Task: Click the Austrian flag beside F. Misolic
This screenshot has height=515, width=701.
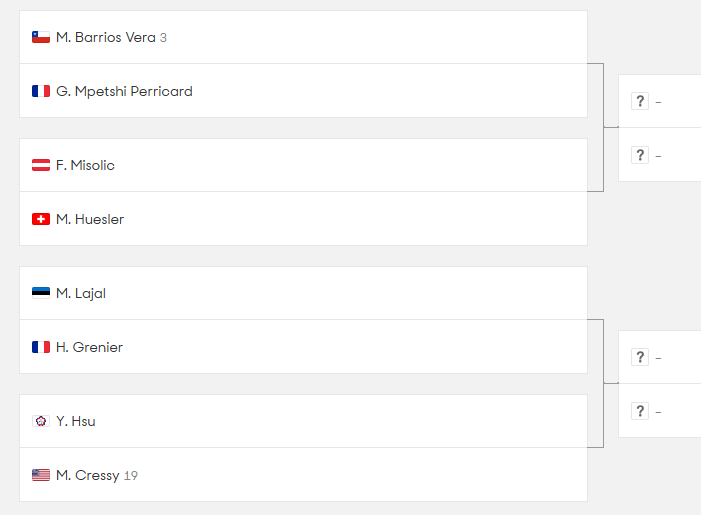Action: tap(41, 165)
